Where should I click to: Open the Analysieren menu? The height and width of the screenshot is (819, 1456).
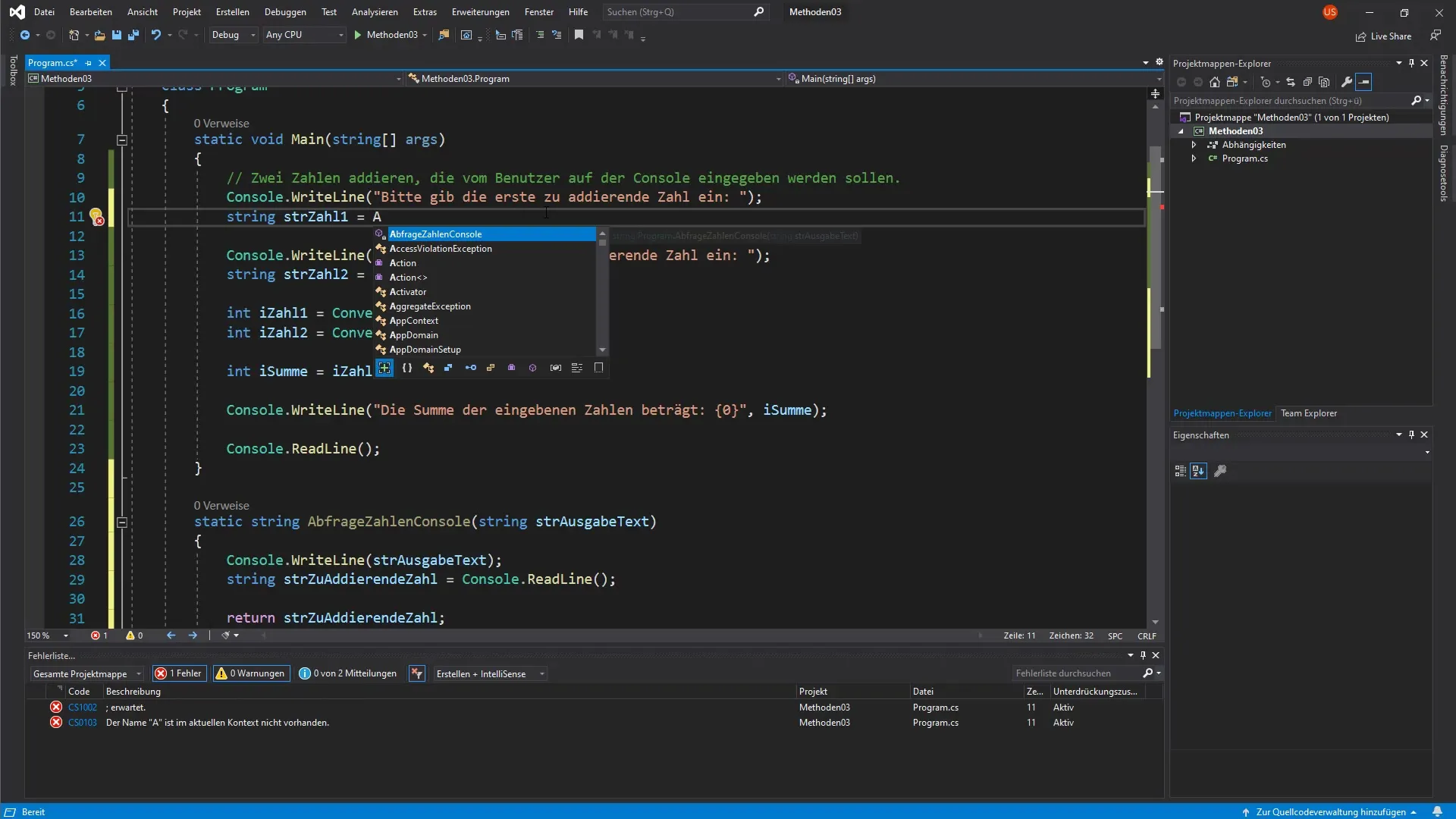pos(375,12)
